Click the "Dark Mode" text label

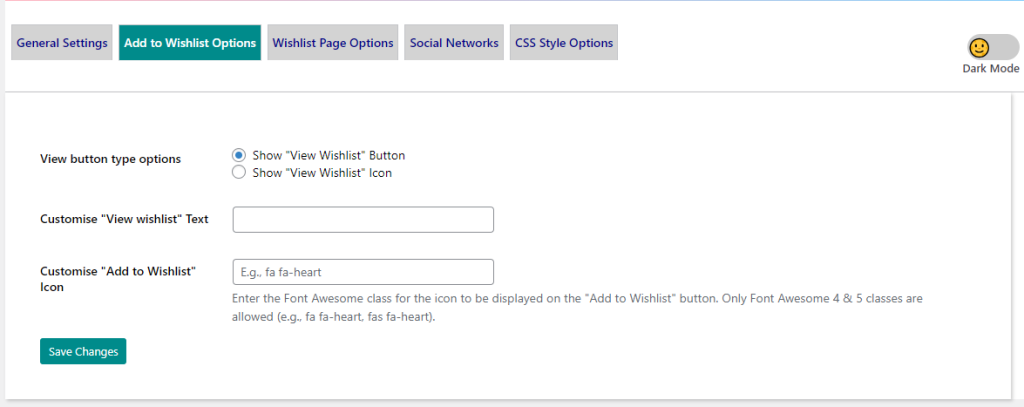[x=990, y=69]
